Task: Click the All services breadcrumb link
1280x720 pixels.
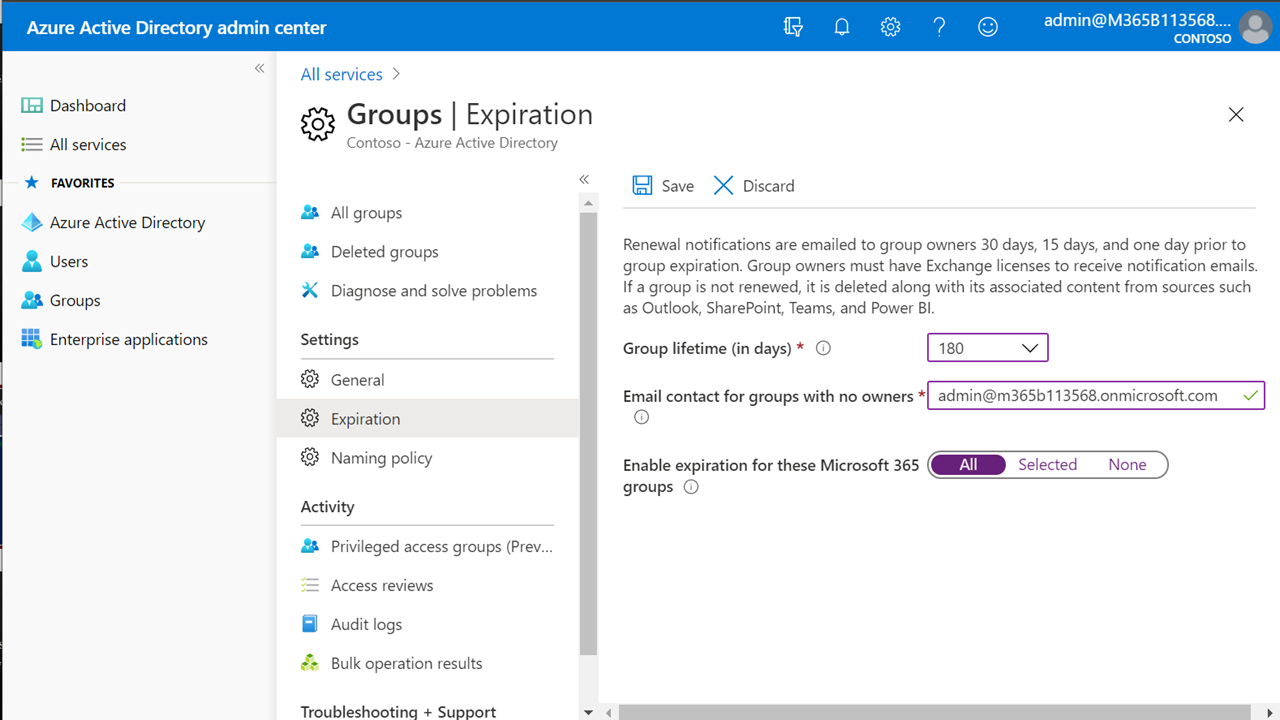Action: [342, 74]
